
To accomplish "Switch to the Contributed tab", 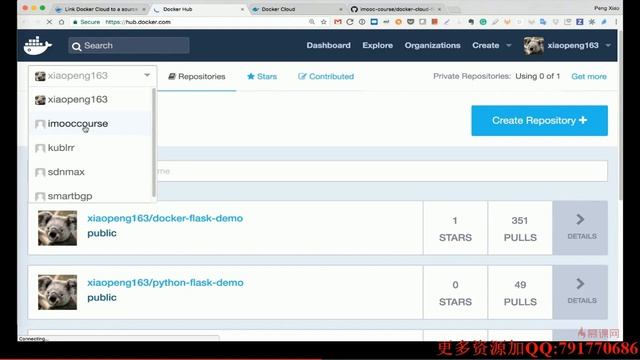I will pyautogui.click(x=326, y=76).
